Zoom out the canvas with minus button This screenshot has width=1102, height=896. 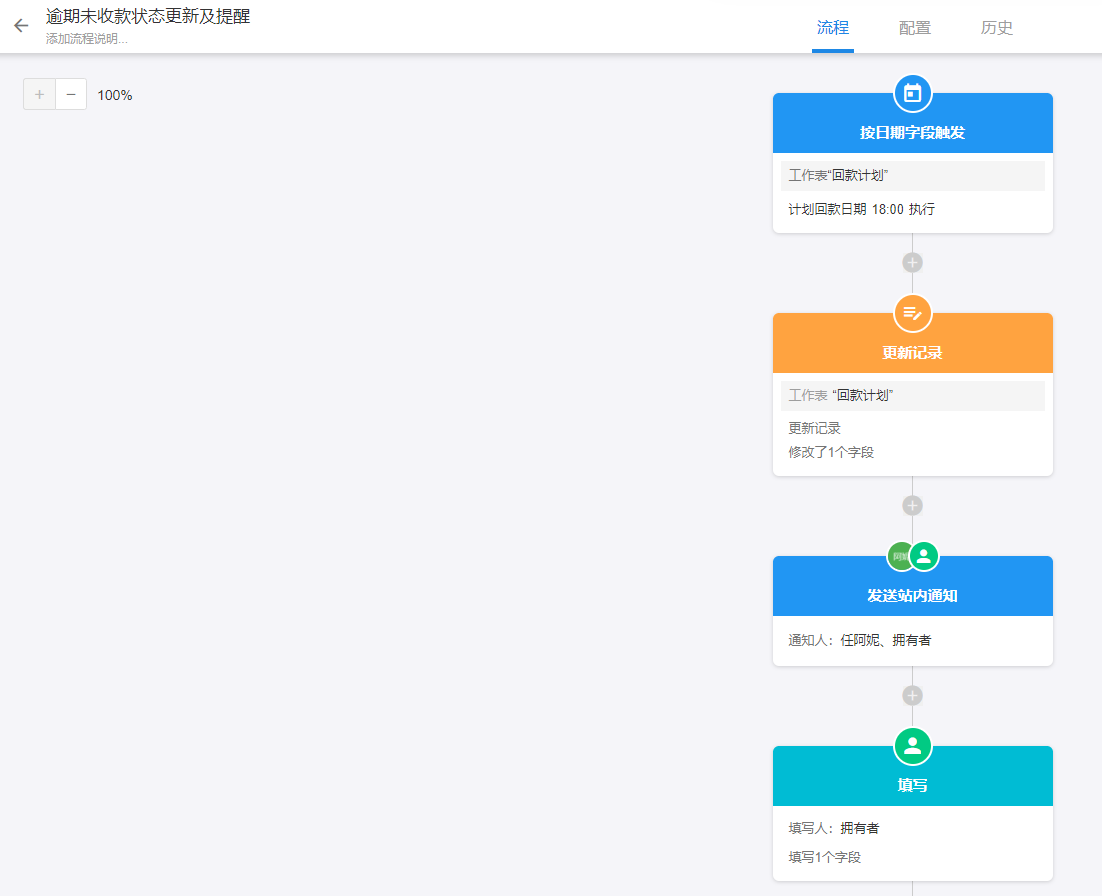[71, 95]
